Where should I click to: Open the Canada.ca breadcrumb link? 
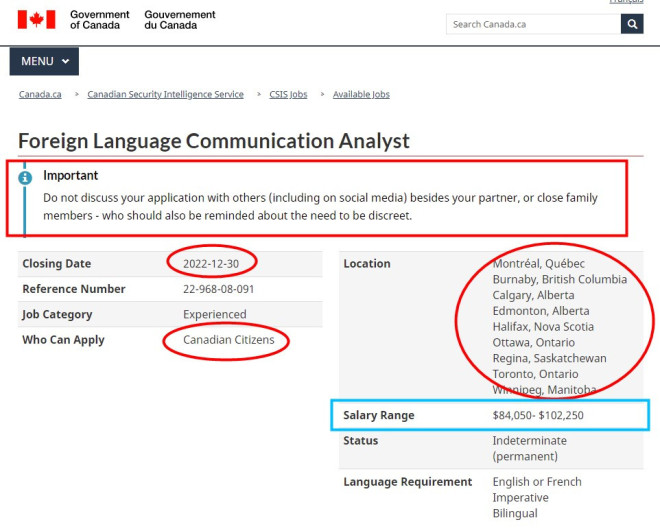40,94
